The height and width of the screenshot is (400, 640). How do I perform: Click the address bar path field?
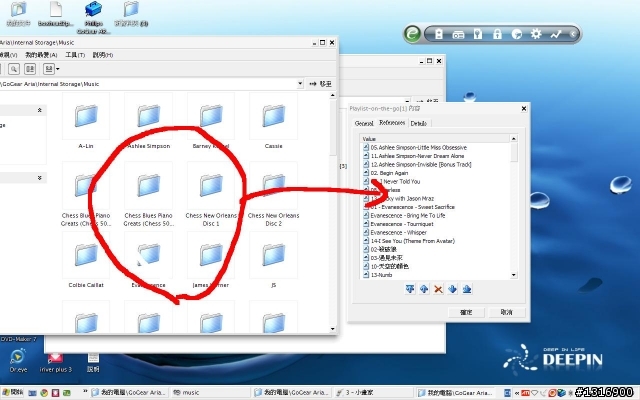point(149,84)
